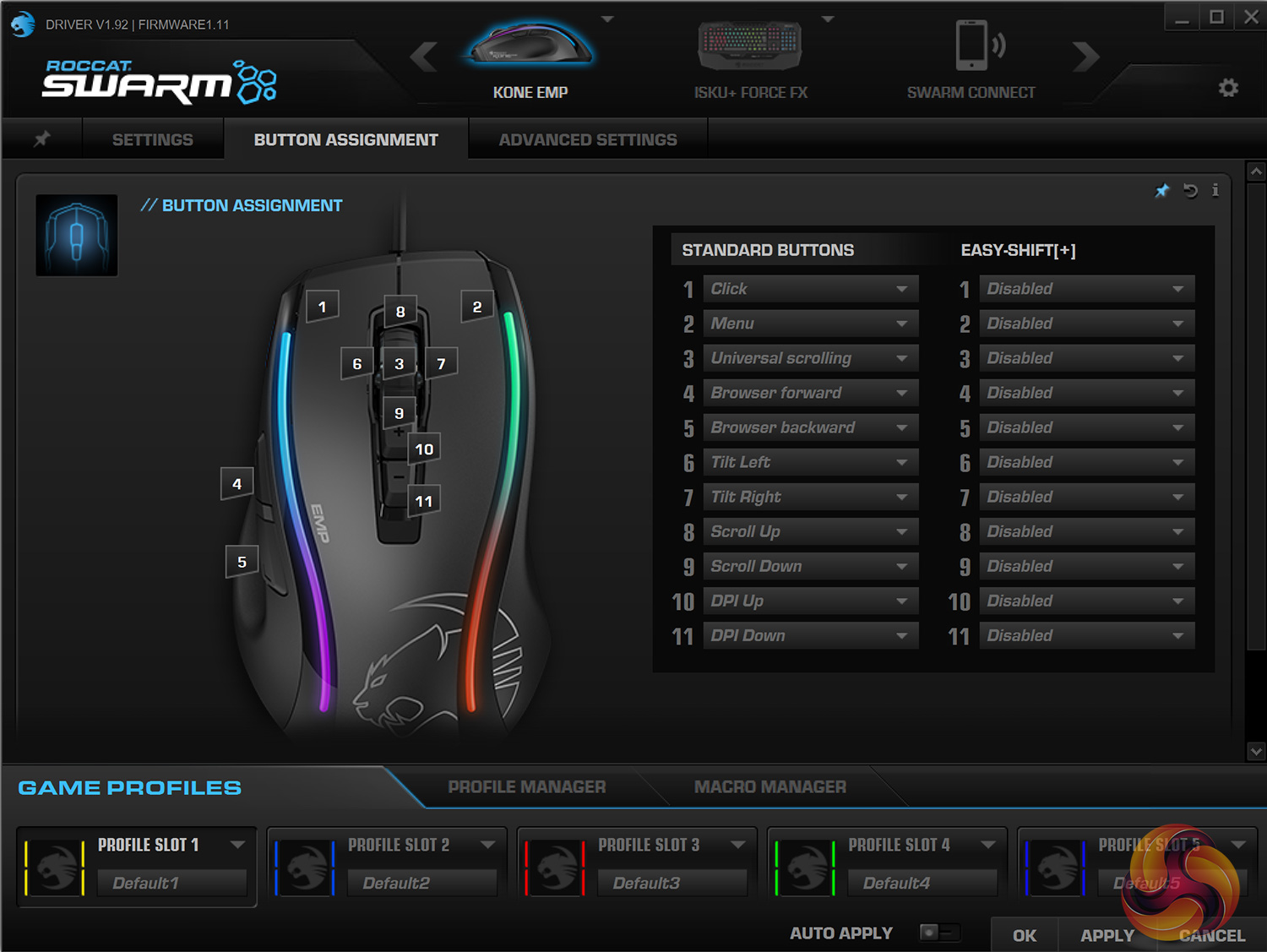Click the Profile Slot 1 ROCCAT icon

(x=56, y=868)
